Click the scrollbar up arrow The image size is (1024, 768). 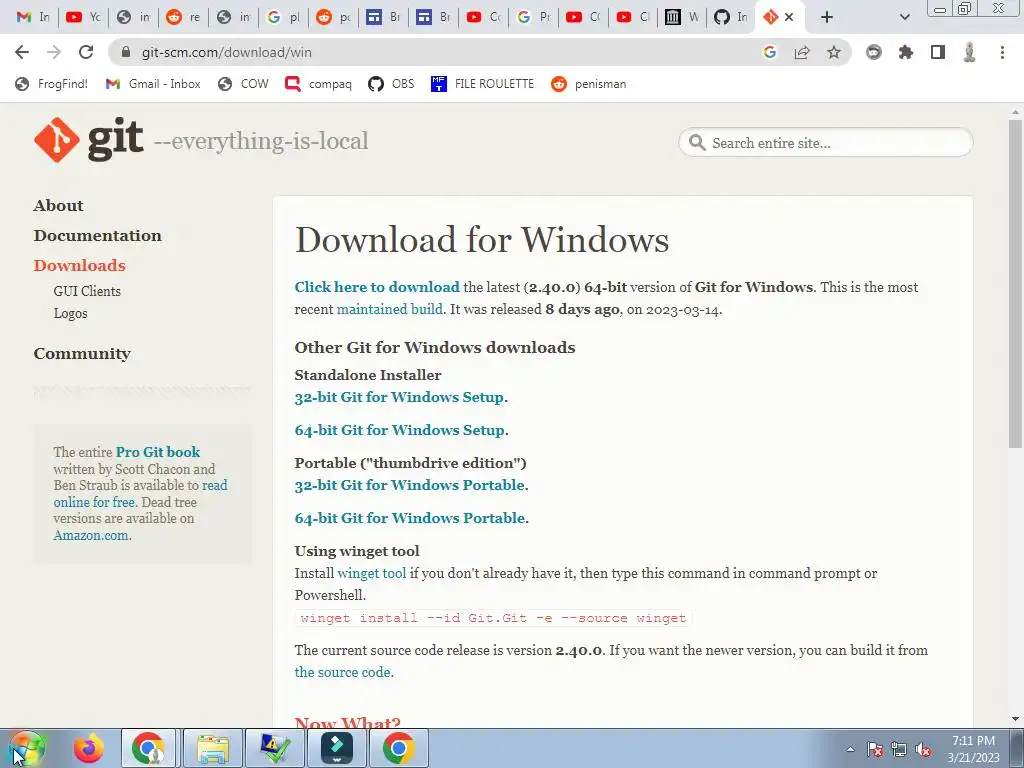click(1014, 112)
